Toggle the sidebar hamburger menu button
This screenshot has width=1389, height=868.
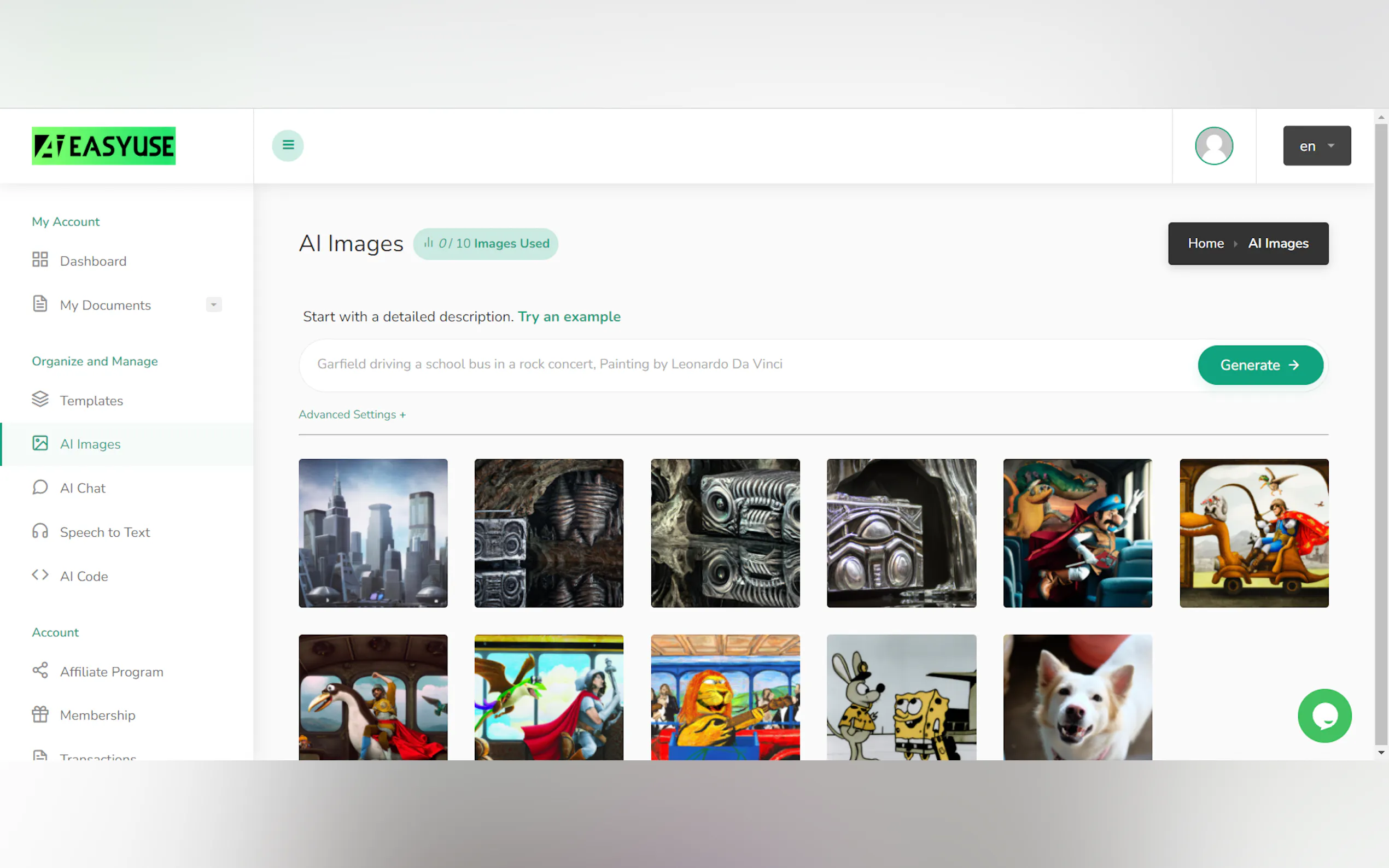click(x=288, y=145)
